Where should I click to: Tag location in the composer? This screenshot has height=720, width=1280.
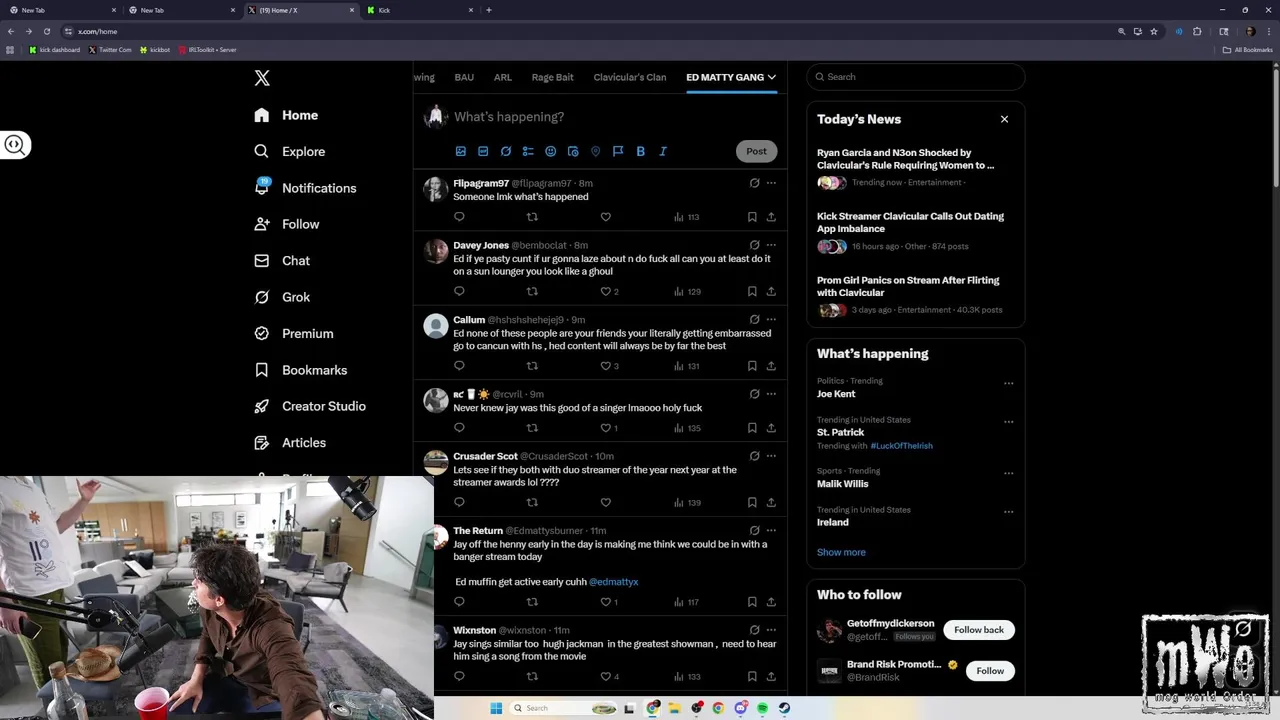595,151
